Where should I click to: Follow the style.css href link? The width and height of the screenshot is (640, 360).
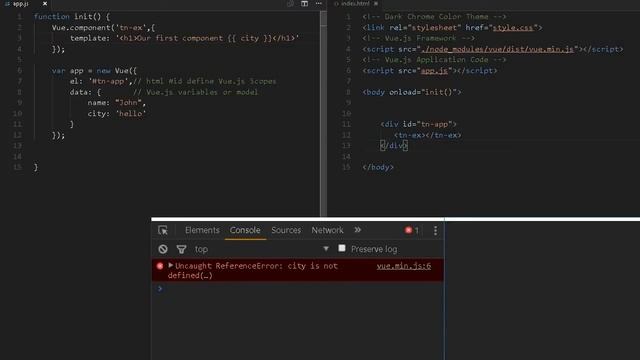(x=513, y=28)
